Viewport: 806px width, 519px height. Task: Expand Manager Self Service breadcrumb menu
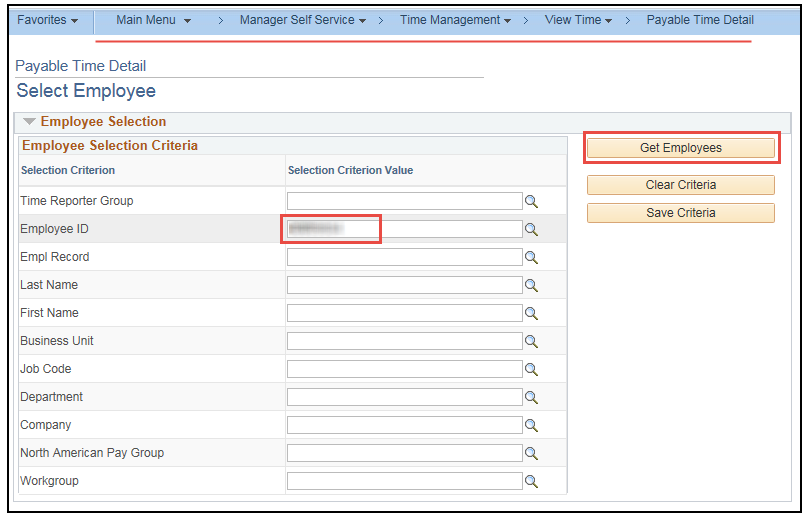303,20
